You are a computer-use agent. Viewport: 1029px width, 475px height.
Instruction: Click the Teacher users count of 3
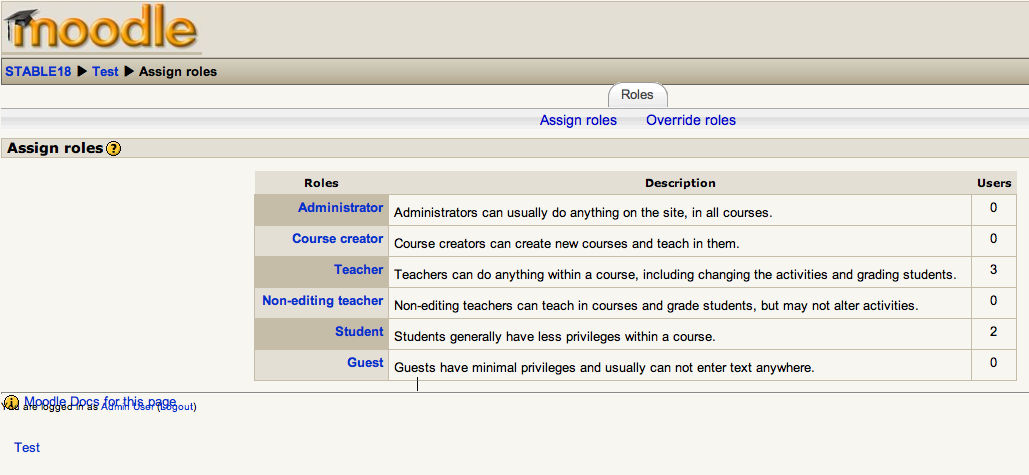pos(994,270)
